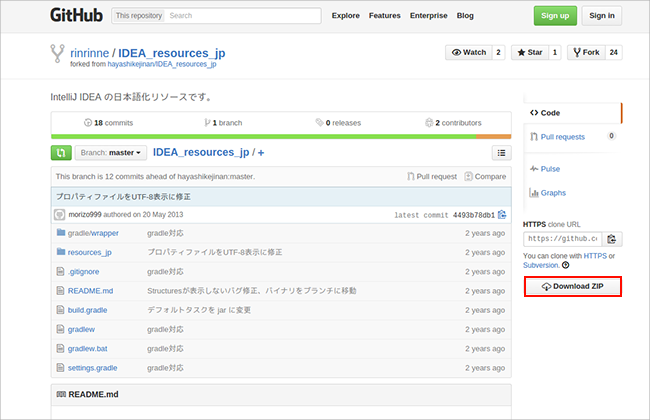650x420 pixels.
Task: Click the Subversion link
Action: coord(541,265)
